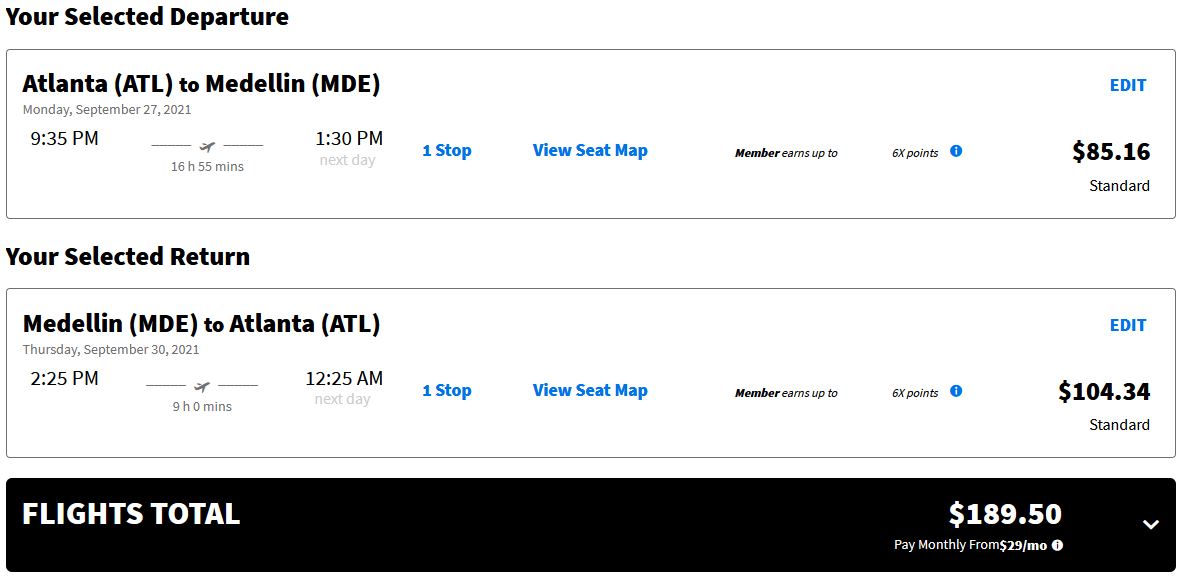Screen dimensions: 1183x580
Task: Click the Pay Monthly From $29/mo text
Action: tap(971, 545)
